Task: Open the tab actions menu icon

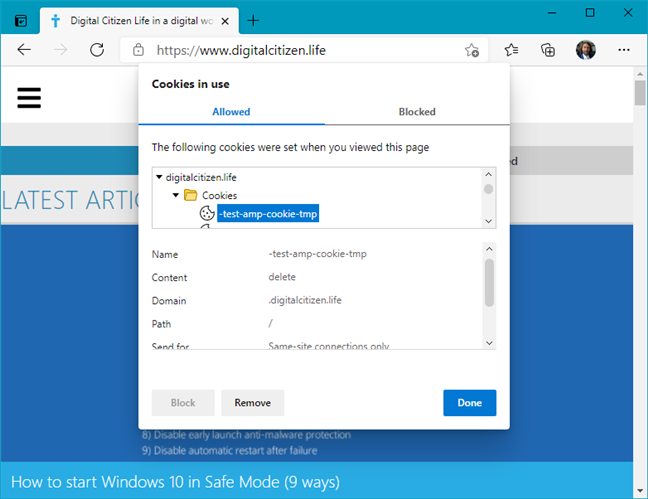Action: pos(21,21)
